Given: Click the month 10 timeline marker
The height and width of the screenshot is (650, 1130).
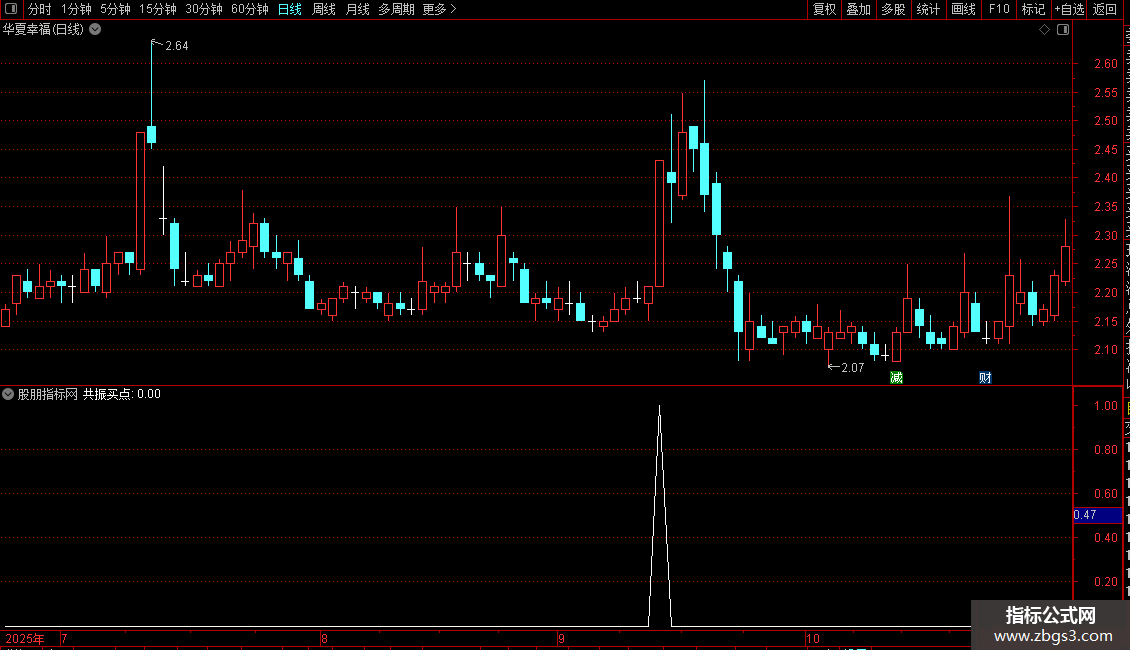Looking at the screenshot, I should (x=813, y=638).
